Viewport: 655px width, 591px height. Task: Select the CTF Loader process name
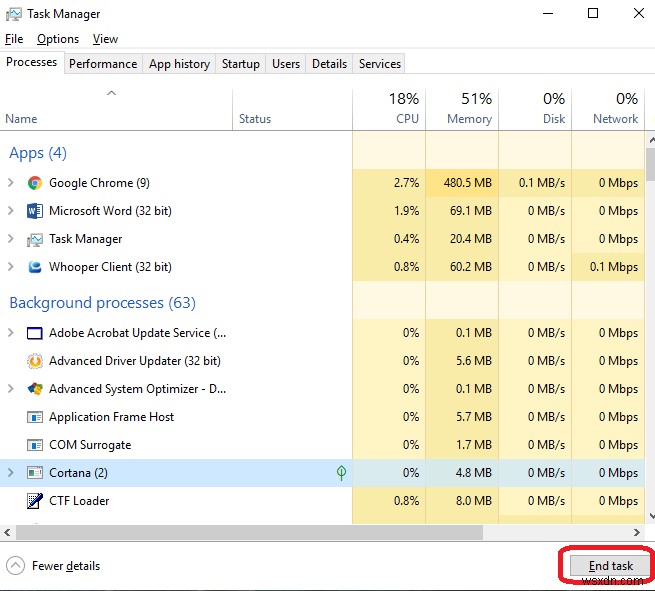click(x=79, y=501)
